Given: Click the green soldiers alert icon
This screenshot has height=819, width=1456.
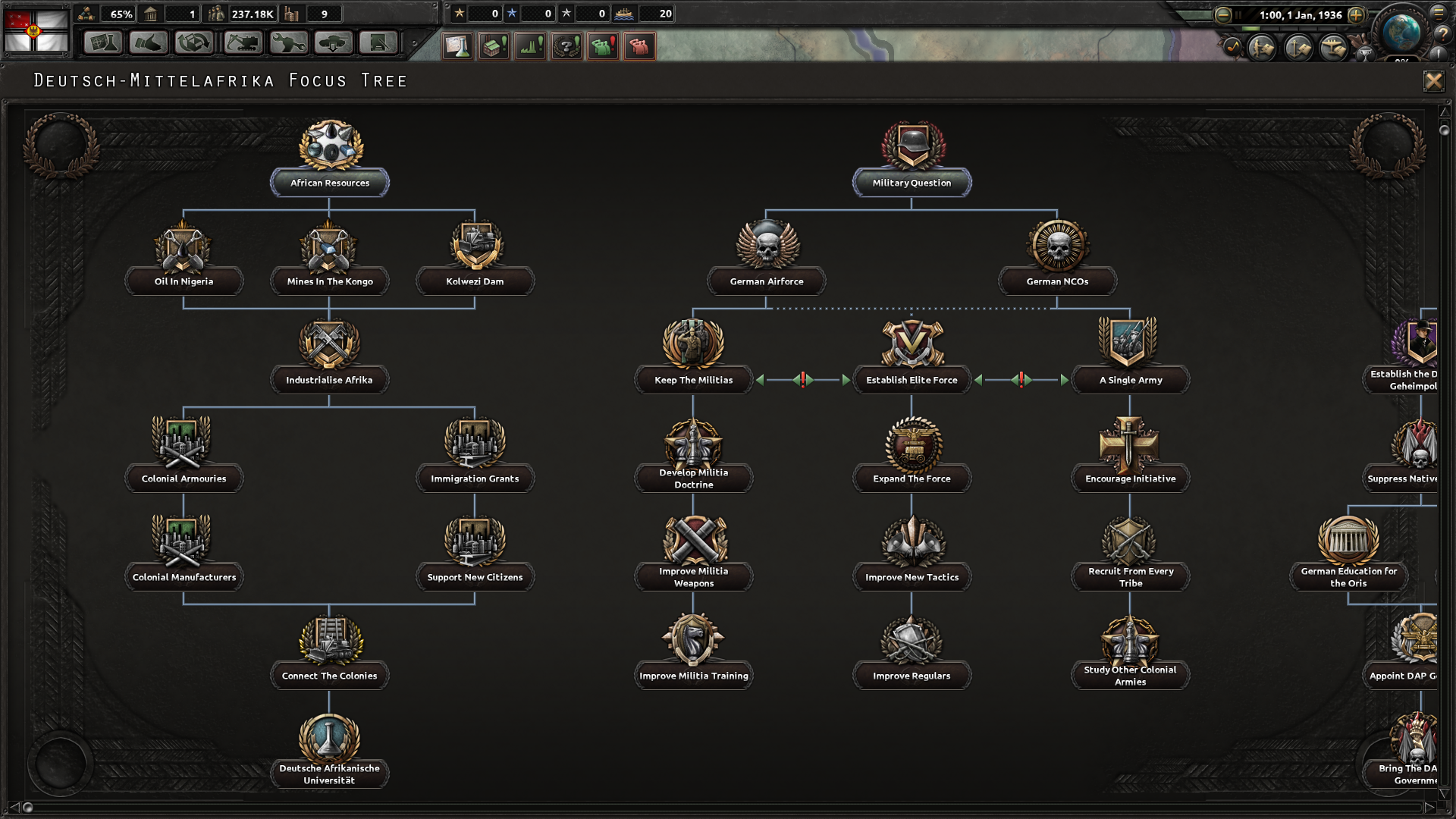Looking at the screenshot, I should click(x=603, y=46).
